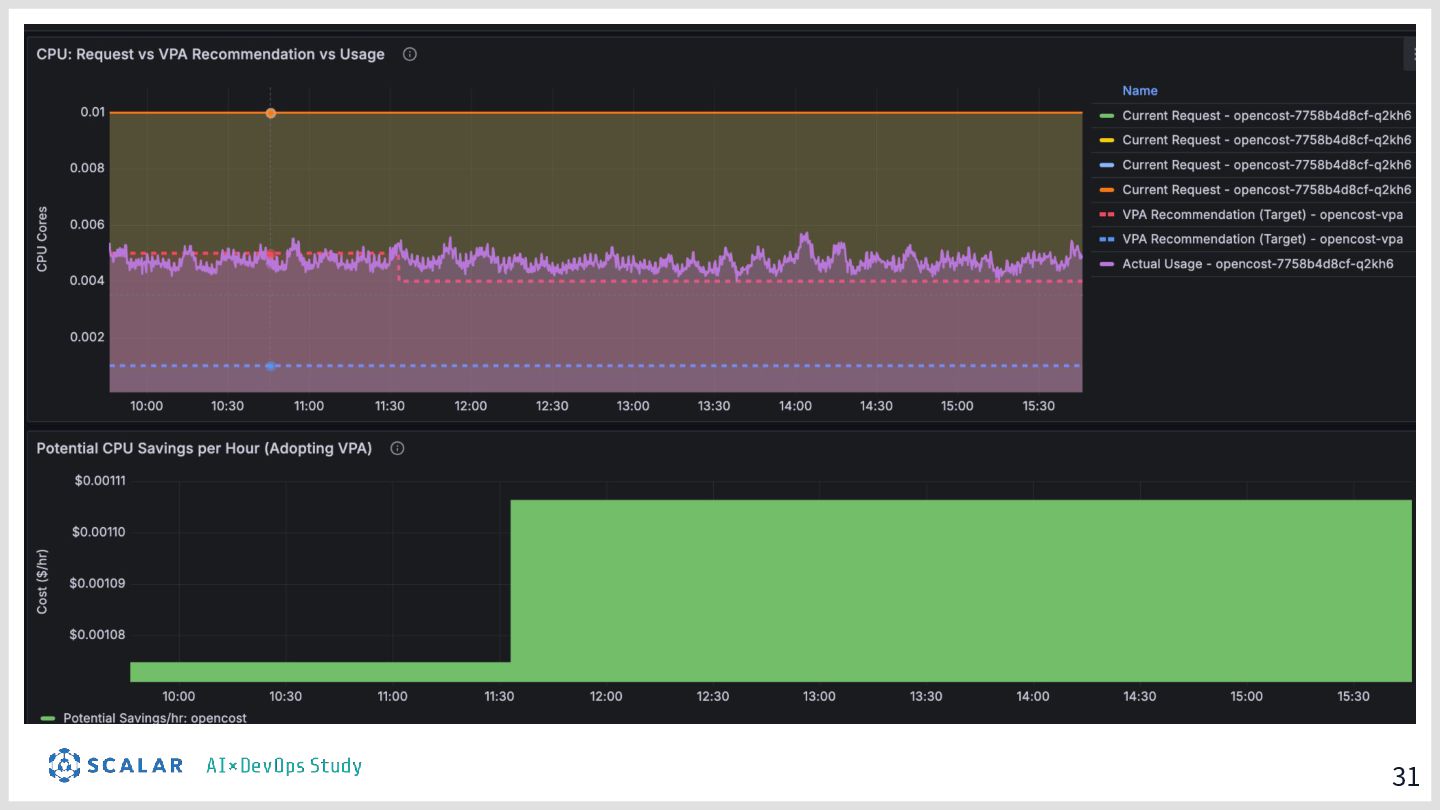The image size is (1440, 810).
Task: Click the blue hover point on the dashed VPA line
Action: (271, 366)
